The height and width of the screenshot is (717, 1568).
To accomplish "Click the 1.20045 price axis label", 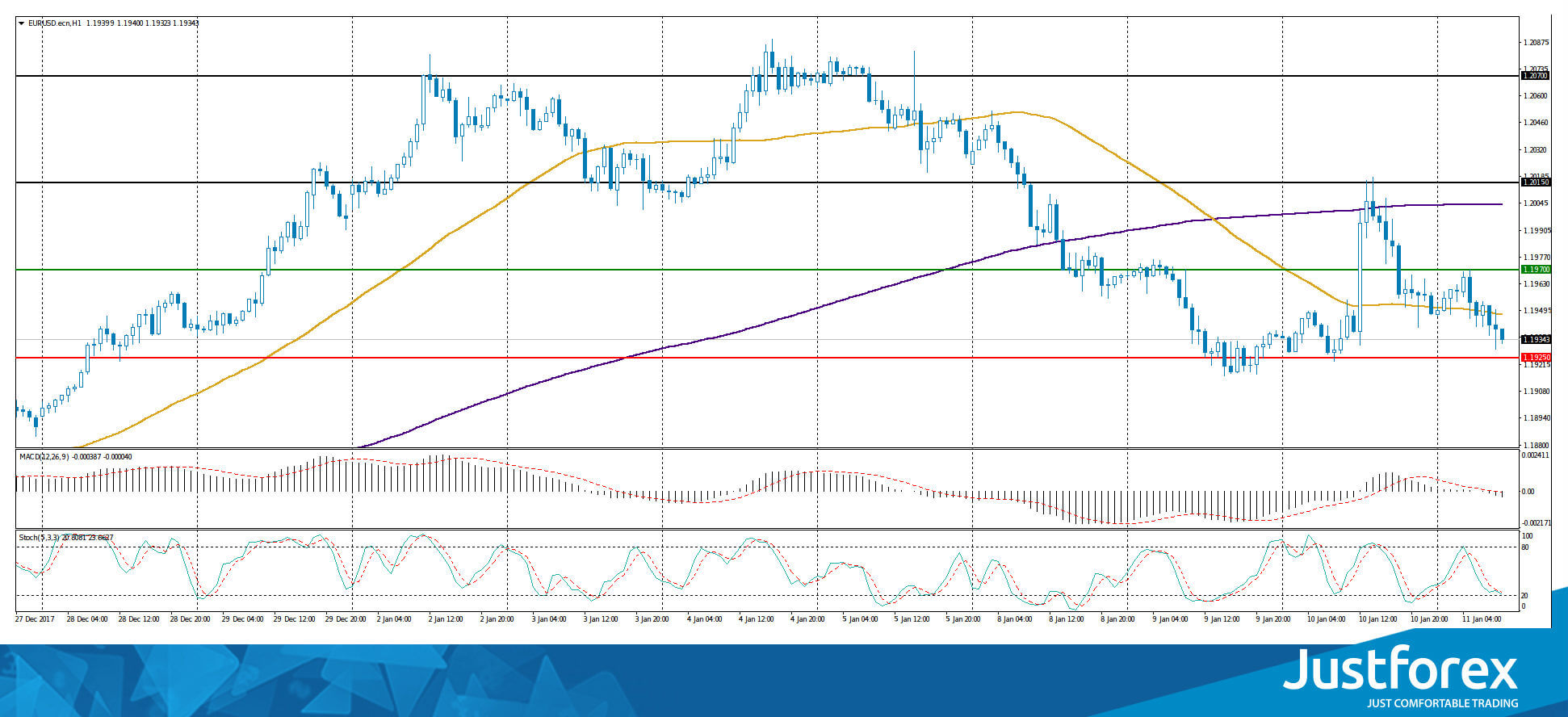I will click(x=1537, y=203).
